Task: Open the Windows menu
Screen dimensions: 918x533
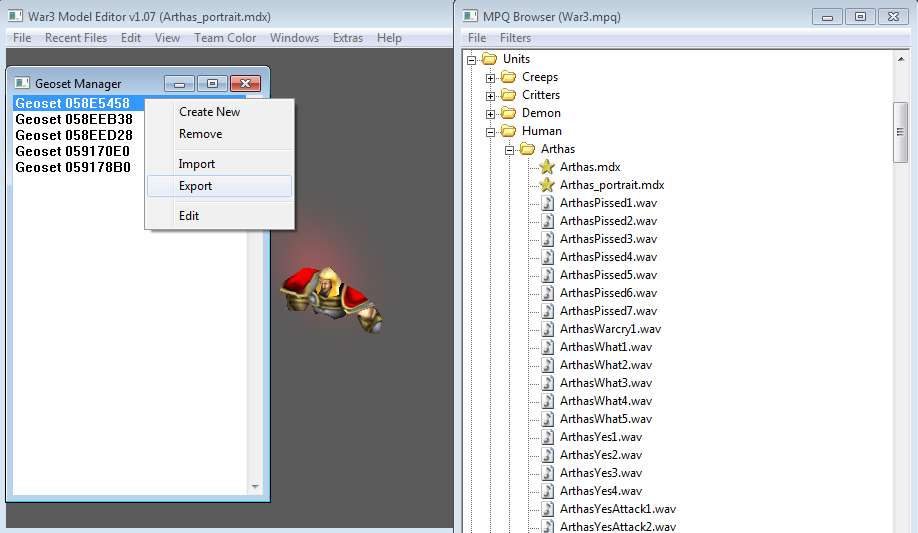Action: (294, 37)
